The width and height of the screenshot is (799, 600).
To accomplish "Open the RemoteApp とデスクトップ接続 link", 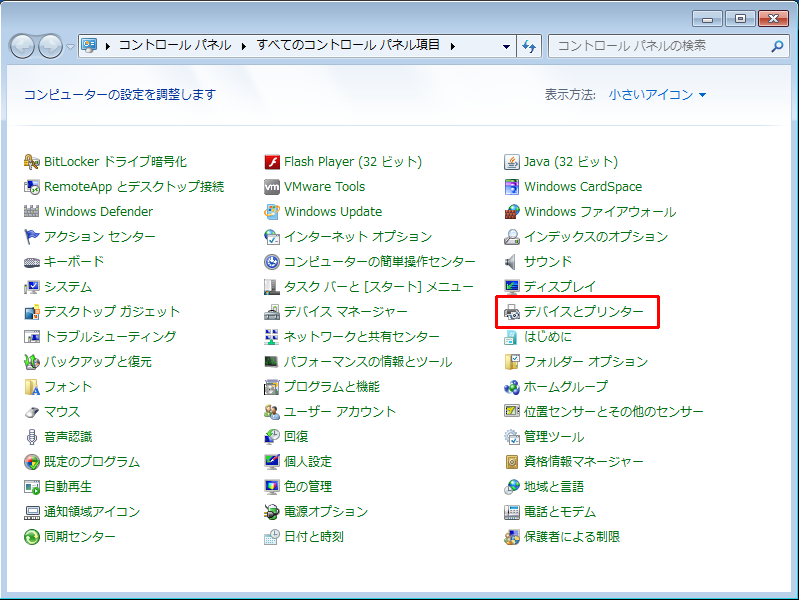I will pyautogui.click(x=134, y=187).
